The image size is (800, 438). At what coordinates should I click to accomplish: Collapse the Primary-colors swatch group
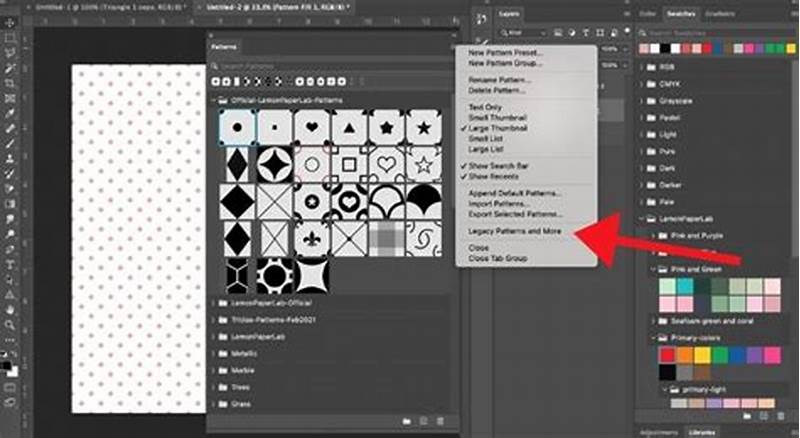point(653,338)
